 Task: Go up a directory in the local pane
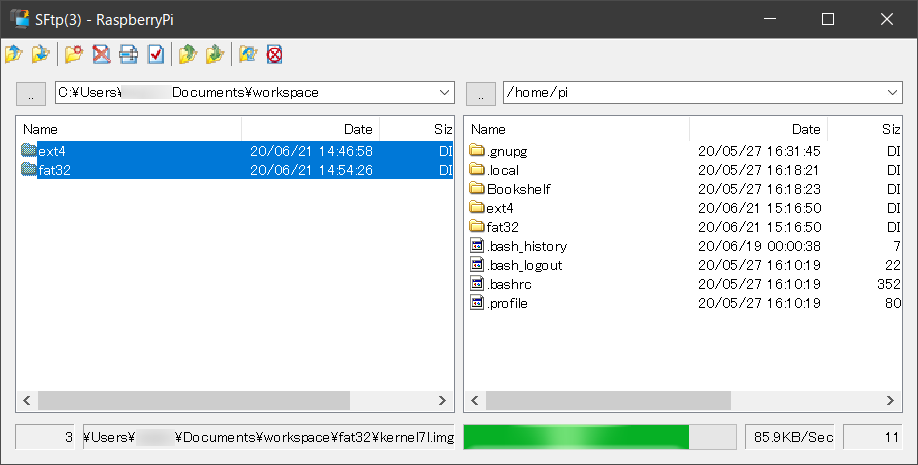[31, 94]
